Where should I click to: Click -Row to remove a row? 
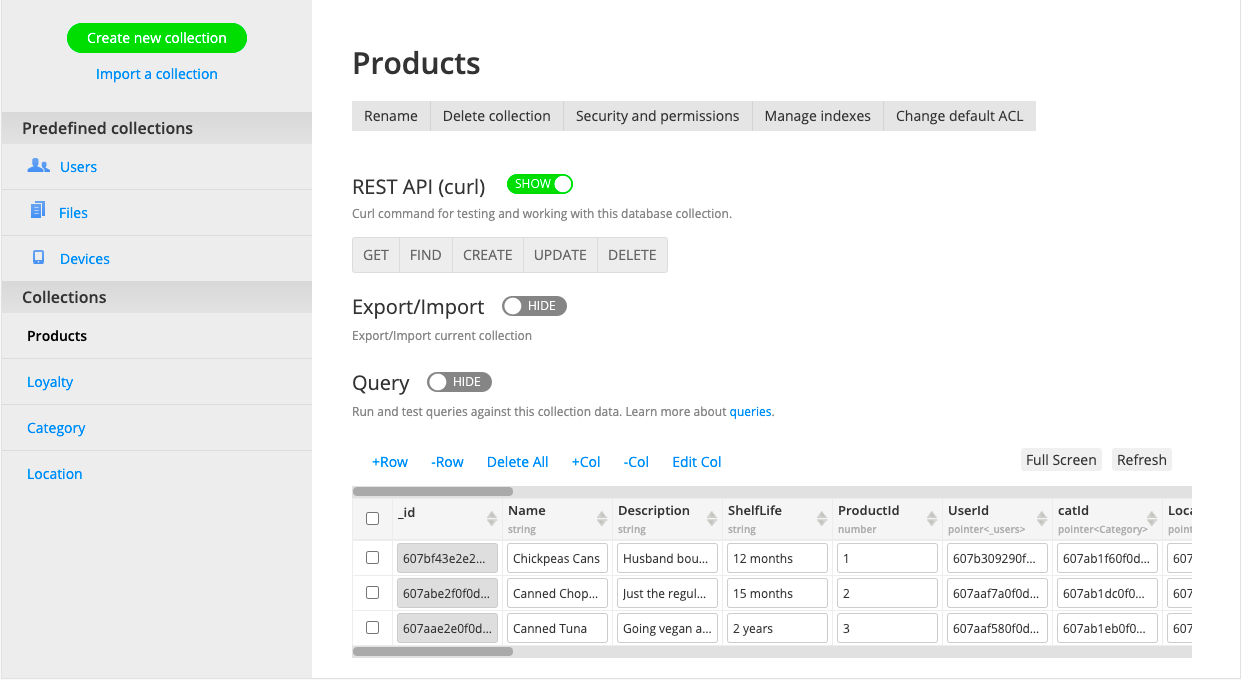[447, 462]
